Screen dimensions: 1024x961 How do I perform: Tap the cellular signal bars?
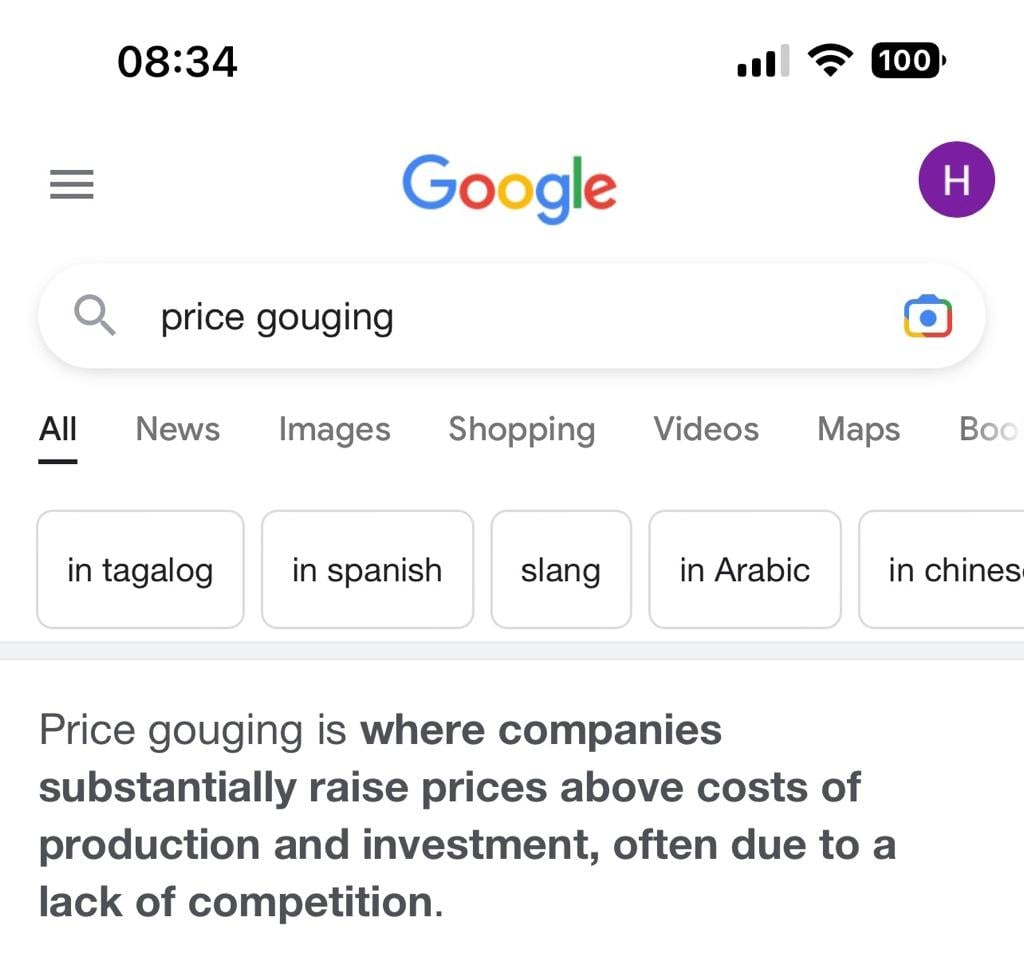click(762, 62)
